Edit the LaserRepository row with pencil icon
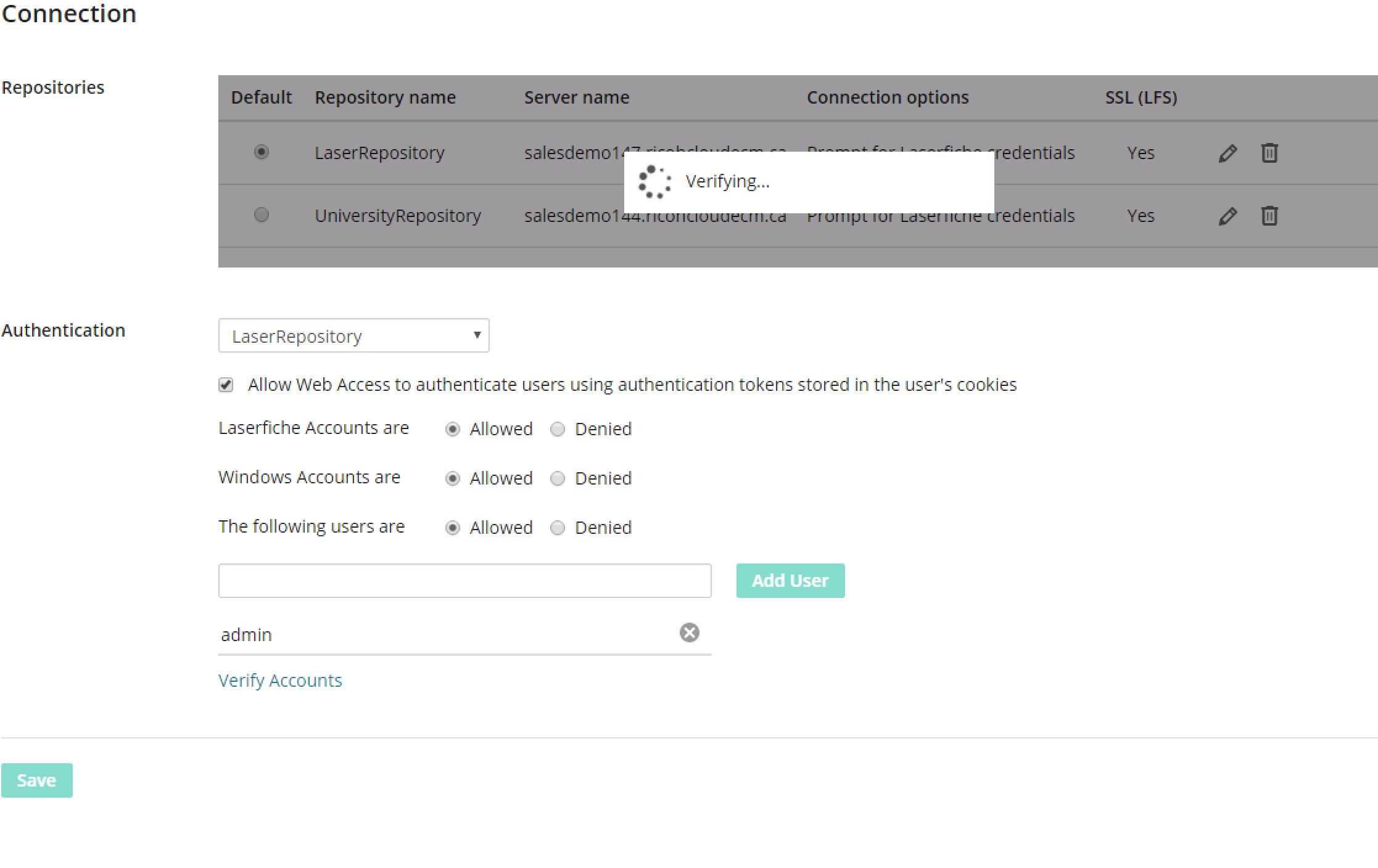Viewport: 1378px width, 868px height. tap(1227, 153)
